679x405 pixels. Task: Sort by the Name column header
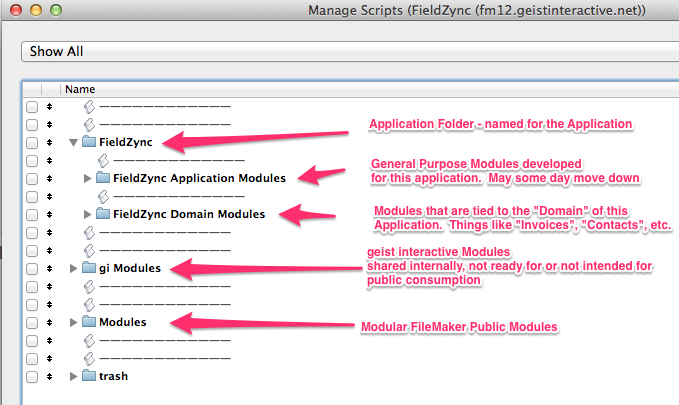coord(80,89)
